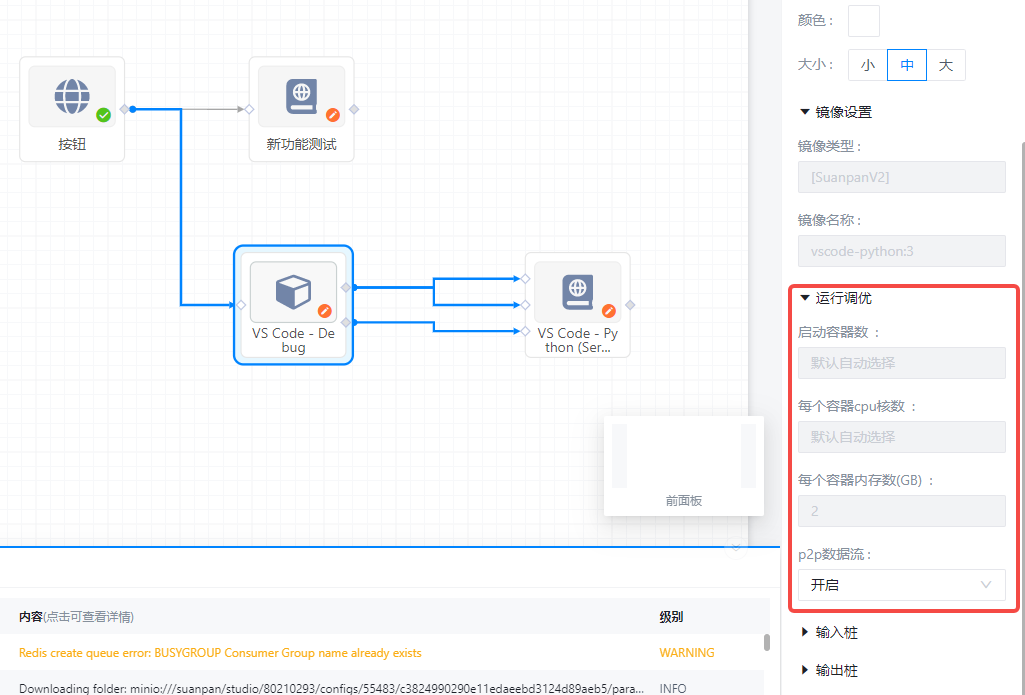Click the book icon on 新功能测试 node
The width and height of the screenshot is (1025, 695).
coord(301,96)
